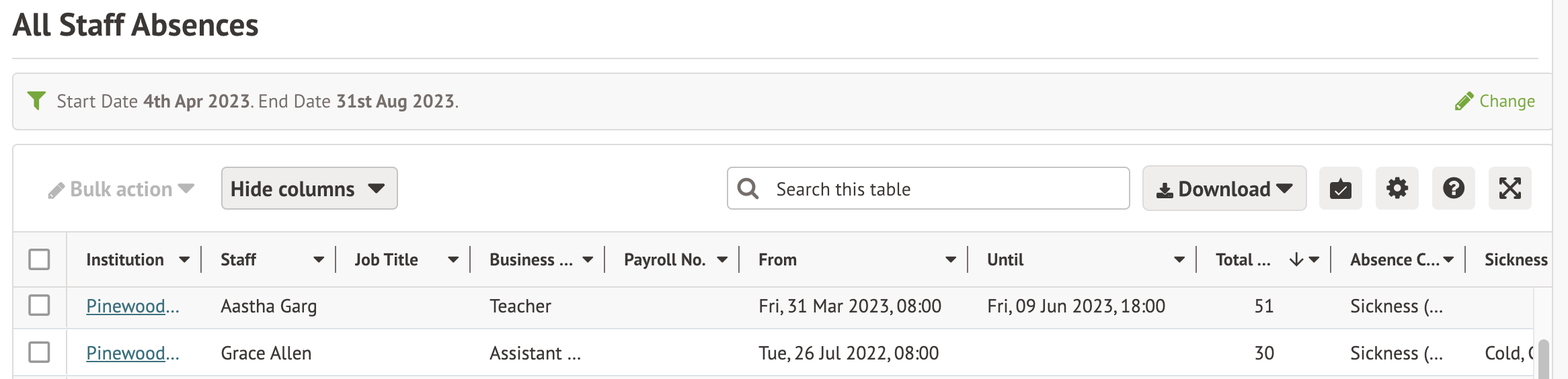
Task: Click the Search this table field
Action: tap(941, 189)
